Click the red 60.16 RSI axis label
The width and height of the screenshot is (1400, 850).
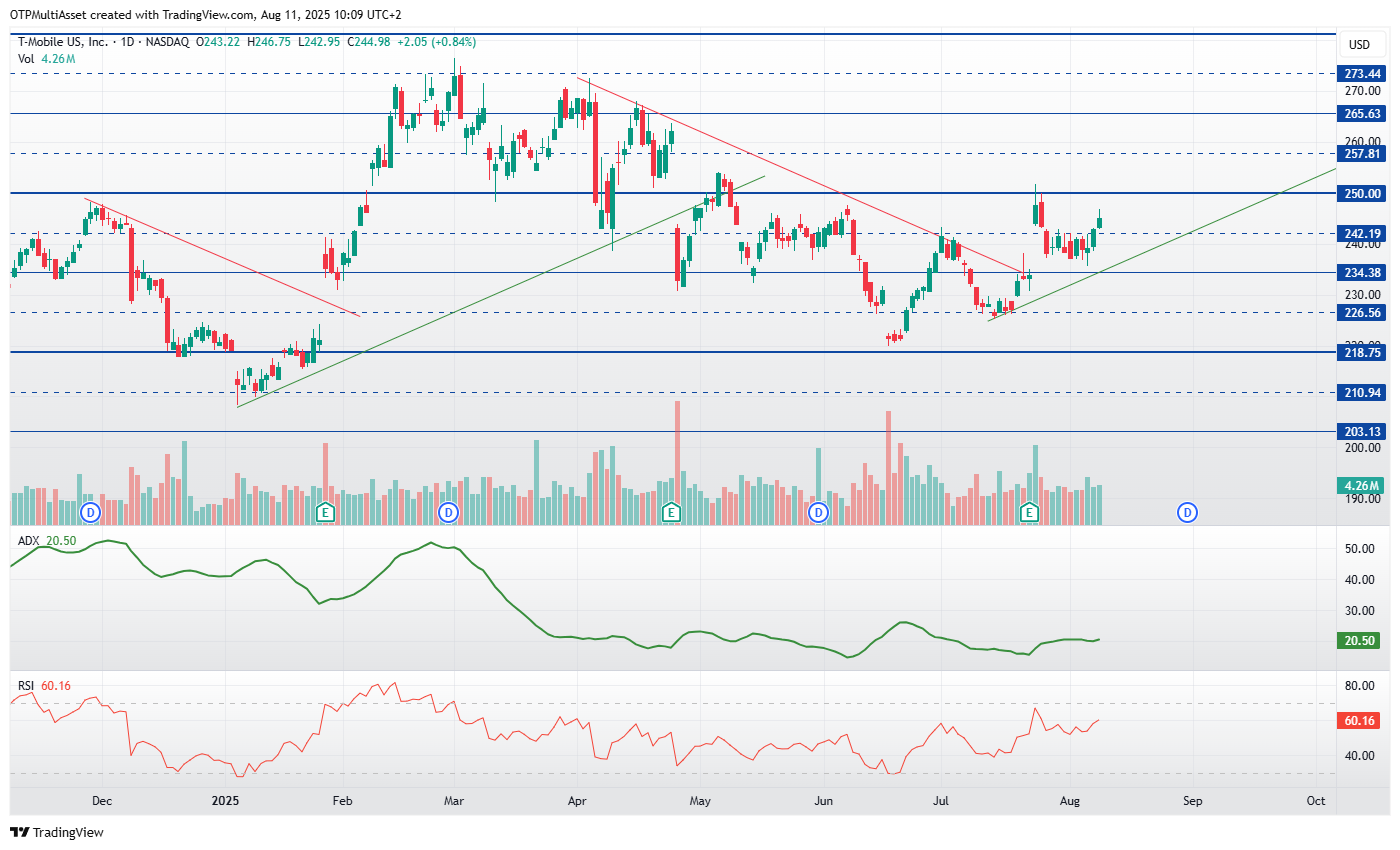[1362, 720]
